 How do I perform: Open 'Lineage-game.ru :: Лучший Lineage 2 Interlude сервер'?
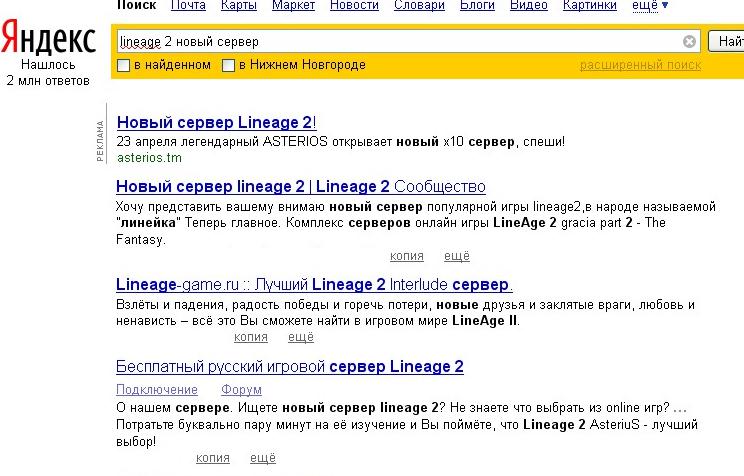314,284
